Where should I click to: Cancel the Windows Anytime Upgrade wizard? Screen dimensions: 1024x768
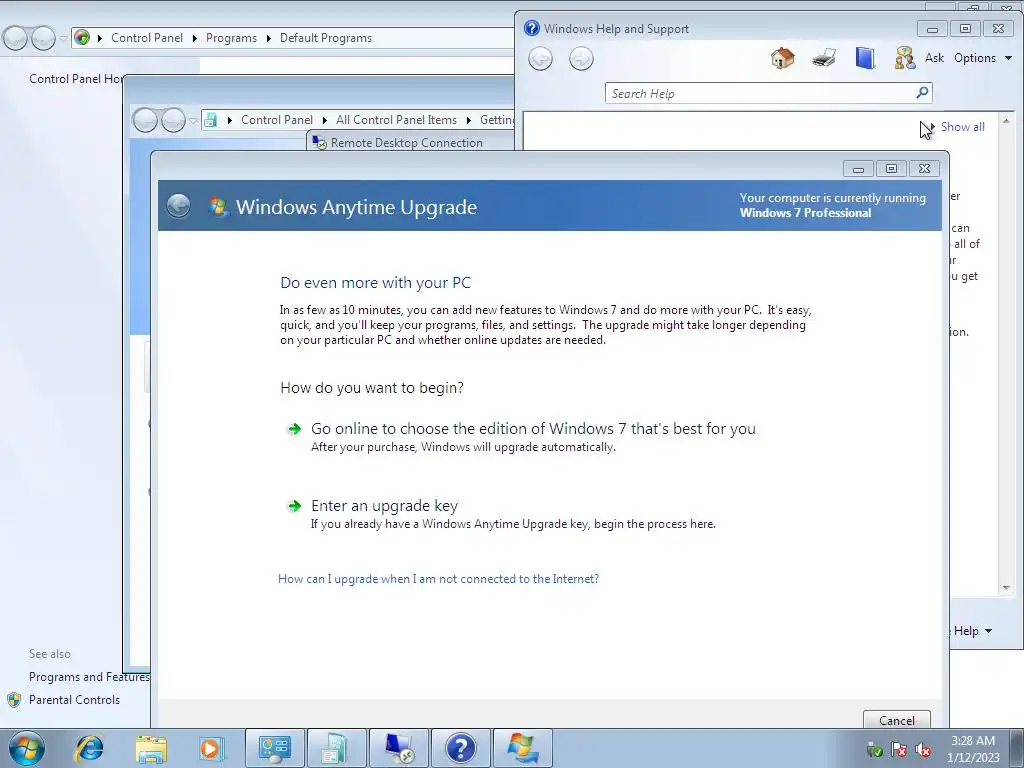point(896,720)
